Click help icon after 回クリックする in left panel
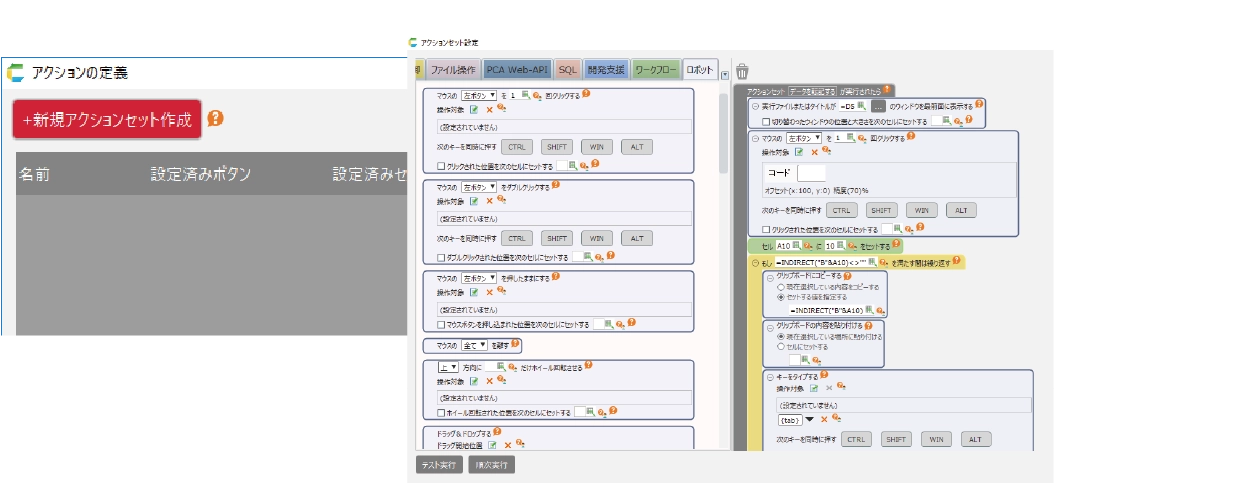This screenshot has height=503, width=1247. tap(586, 94)
